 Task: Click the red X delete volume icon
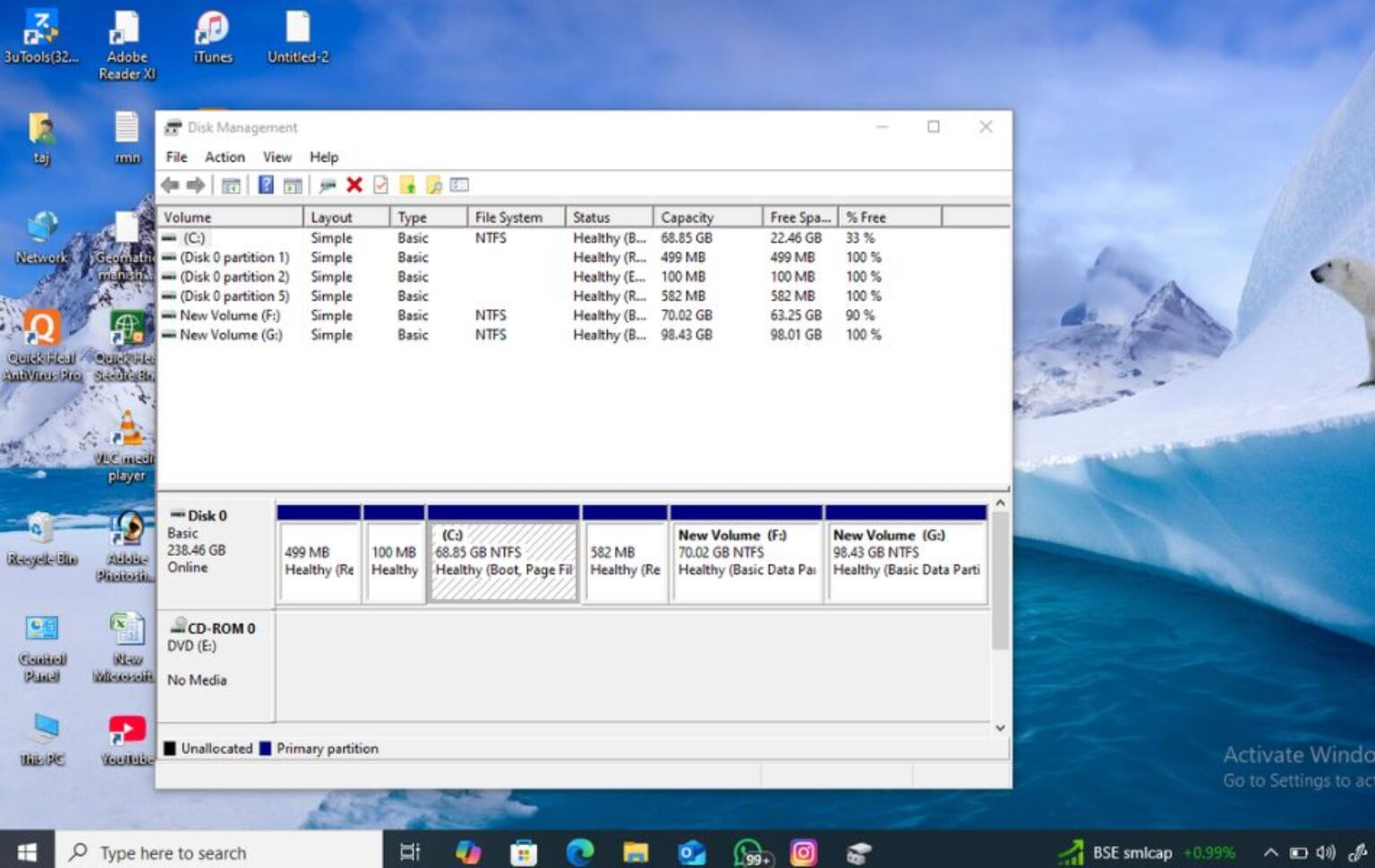pos(354,185)
